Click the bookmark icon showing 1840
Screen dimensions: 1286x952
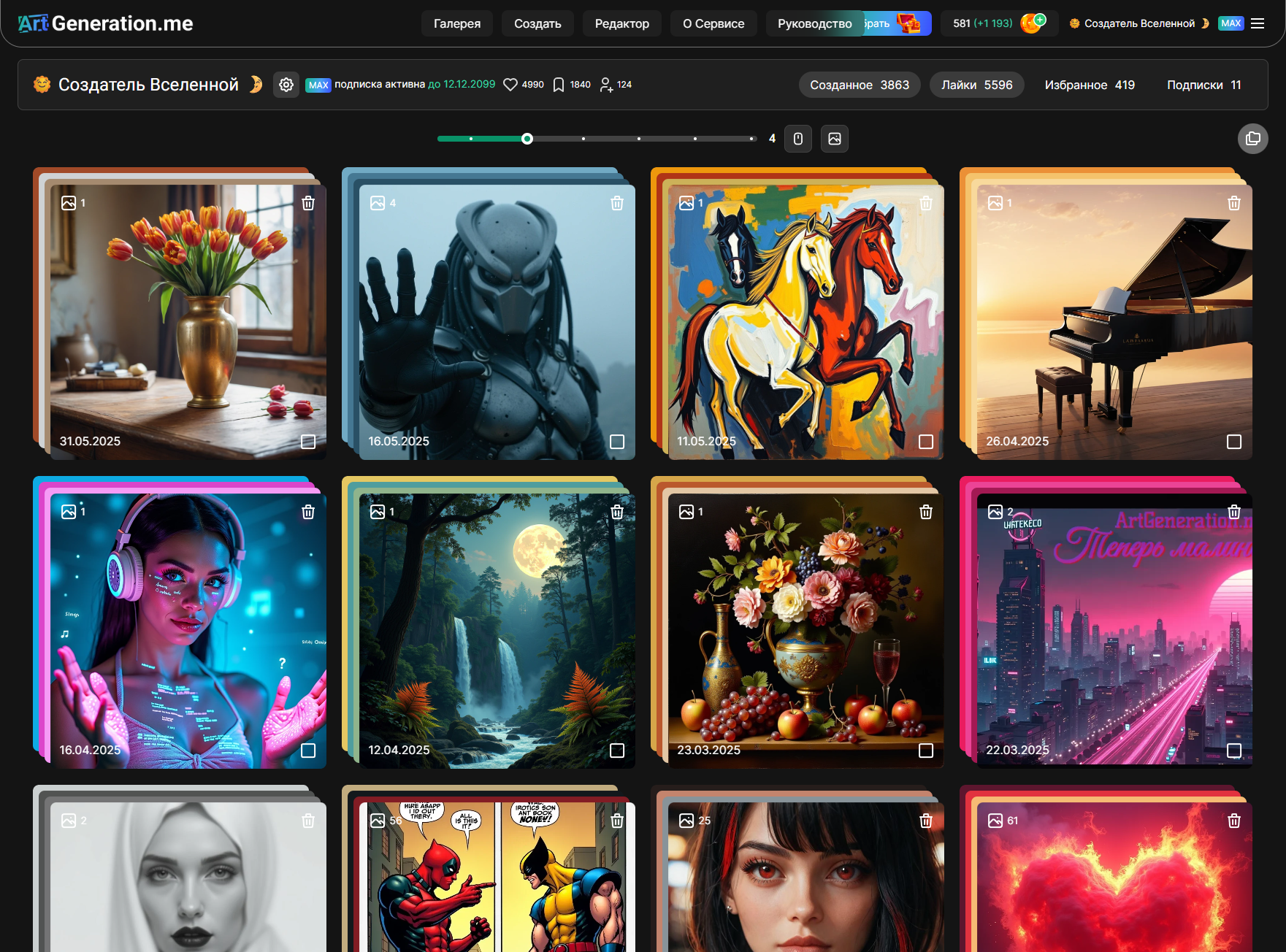point(559,85)
